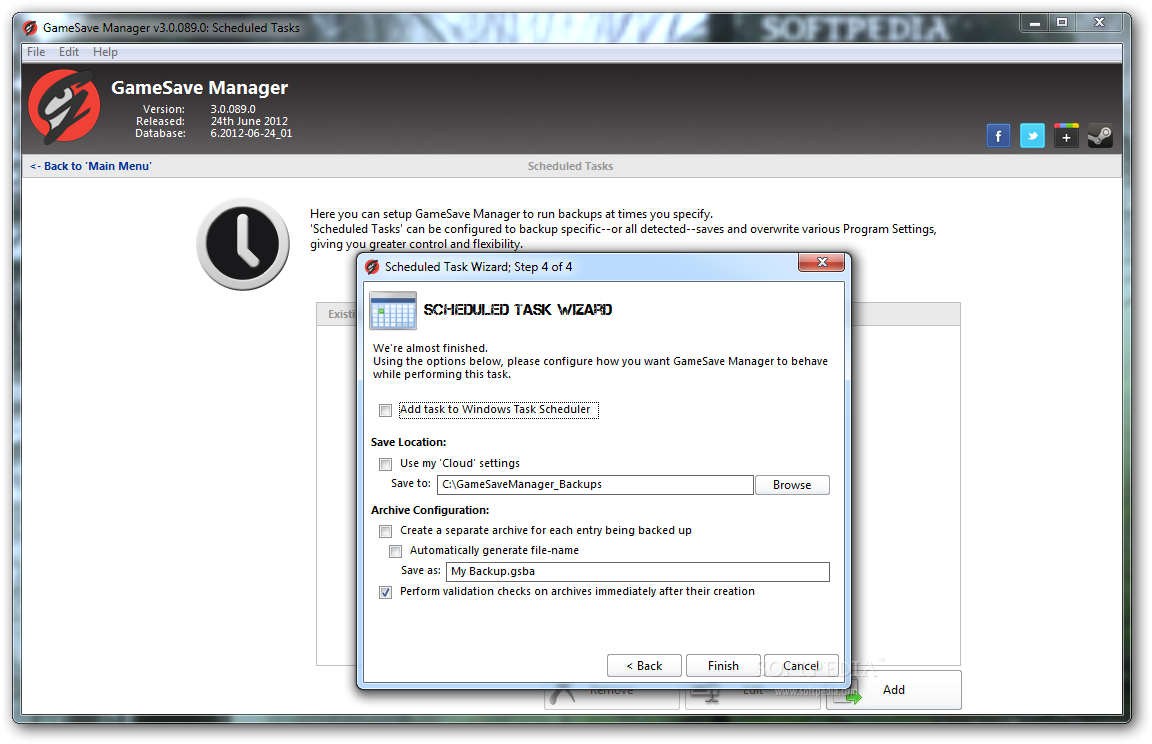Viewport: 1152px width, 744px height.
Task: Enable separate archive for each entry
Action: coord(385,530)
